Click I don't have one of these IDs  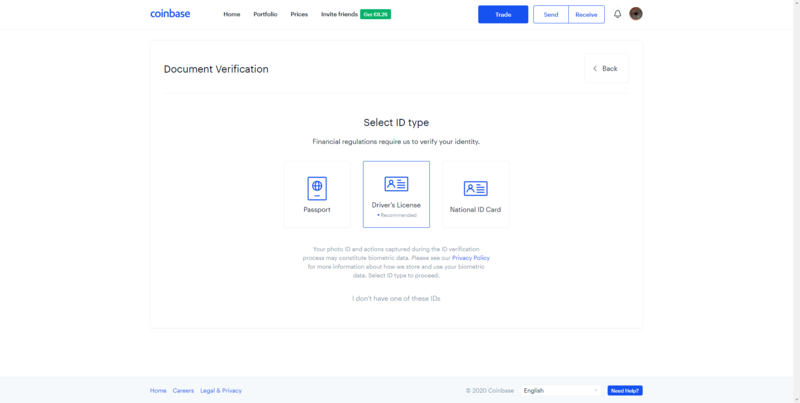(x=396, y=298)
